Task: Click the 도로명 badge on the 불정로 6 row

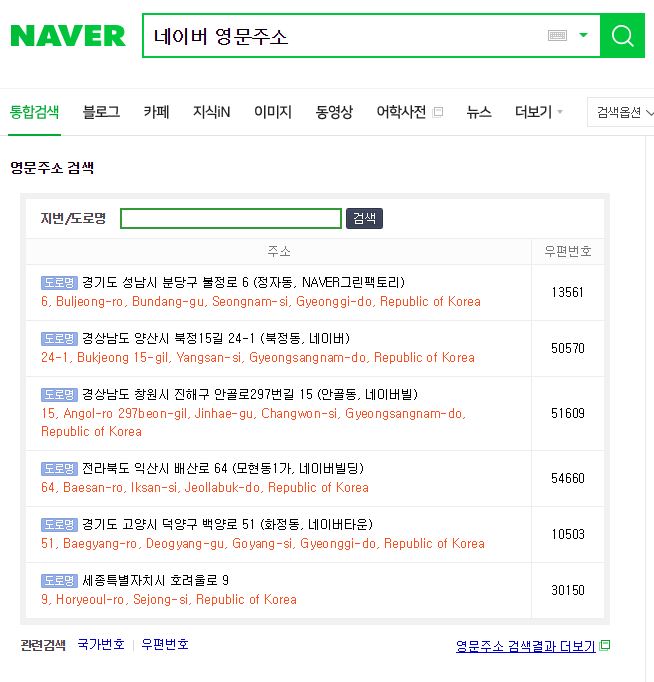Action: tap(60, 282)
